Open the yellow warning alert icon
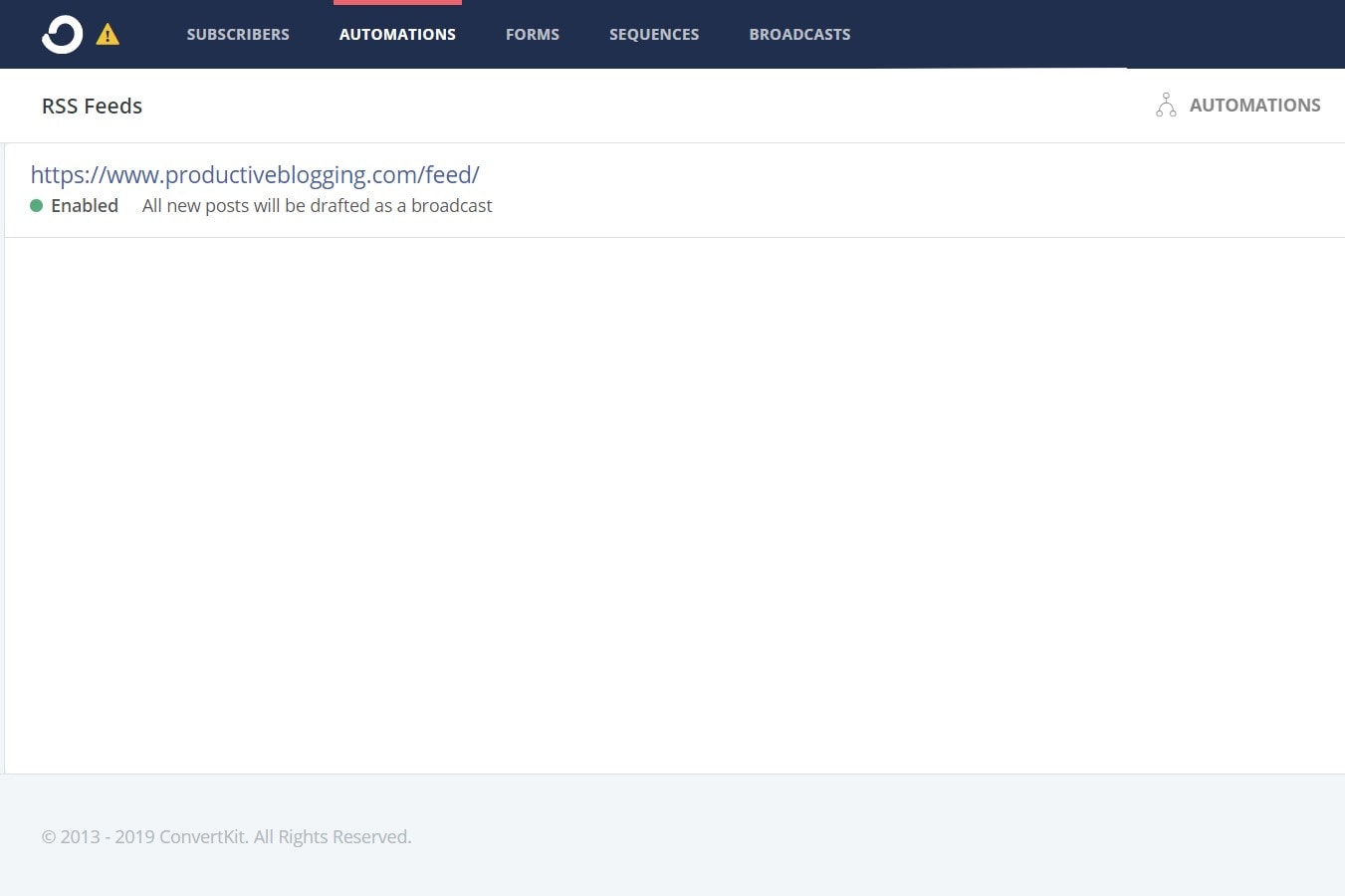The image size is (1345, 896). (x=108, y=35)
